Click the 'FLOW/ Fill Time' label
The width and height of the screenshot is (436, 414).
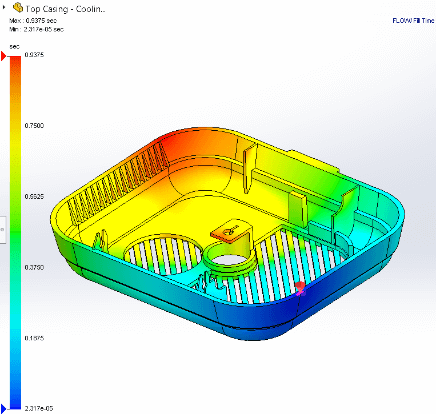(413, 21)
